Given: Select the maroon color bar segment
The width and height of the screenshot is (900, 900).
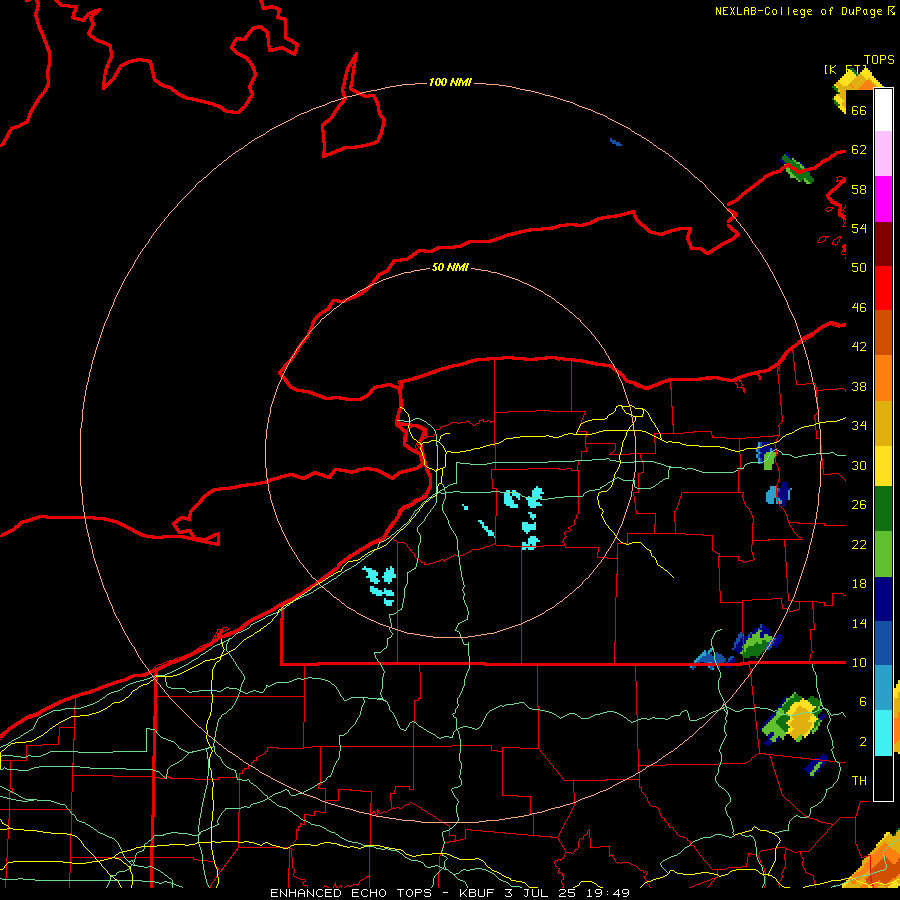Looking at the screenshot, I should pyautogui.click(x=883, y=244).
